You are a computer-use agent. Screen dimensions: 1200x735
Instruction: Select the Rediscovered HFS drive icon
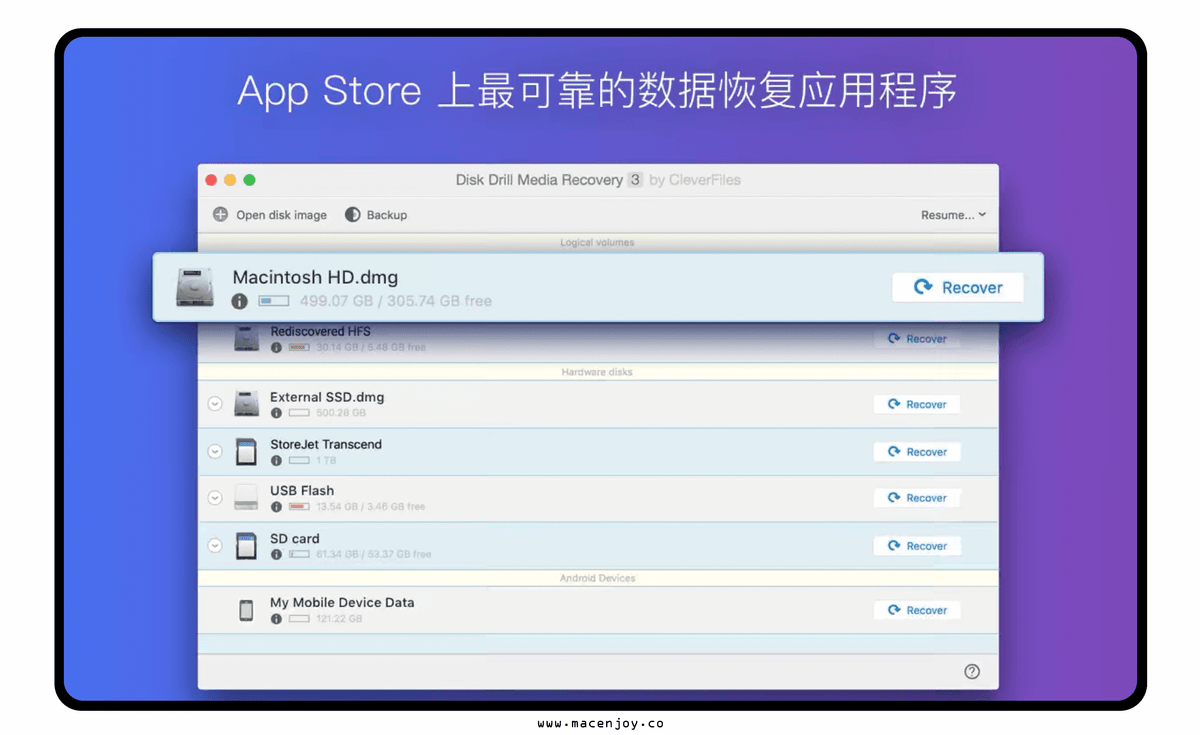pyautogui.click(x=247, y=338)
